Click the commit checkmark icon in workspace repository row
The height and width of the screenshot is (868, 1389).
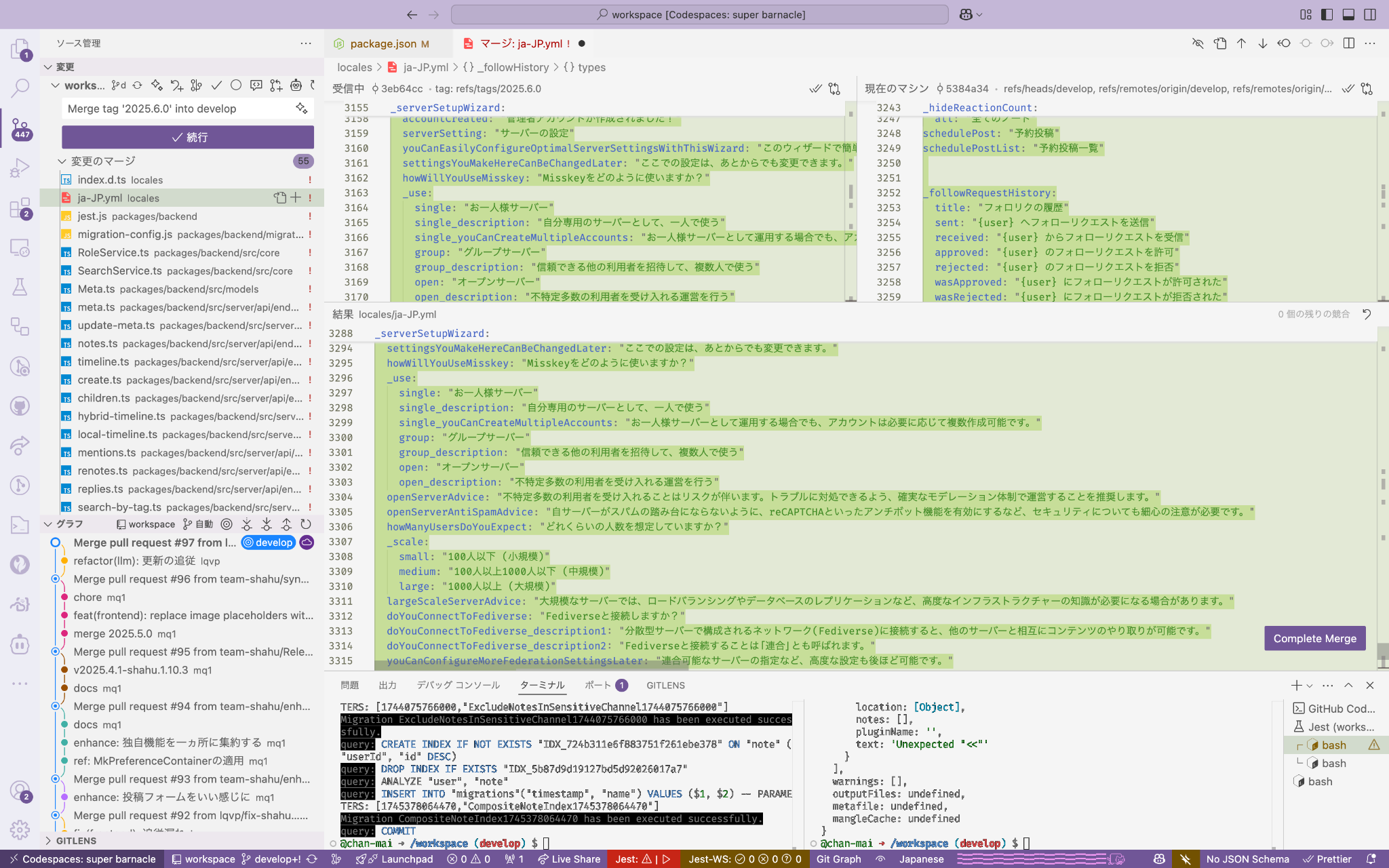point(216,85)
